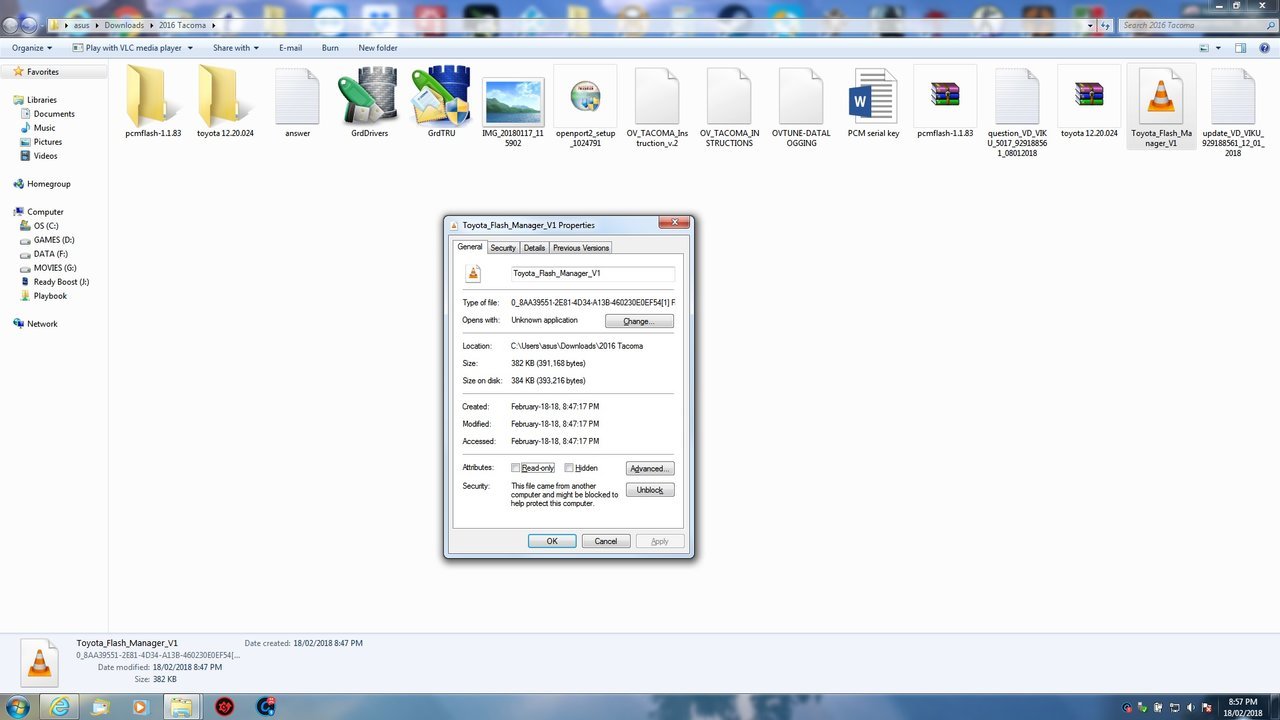Tick the Read-only attribute checkbox

coord(516,468)
